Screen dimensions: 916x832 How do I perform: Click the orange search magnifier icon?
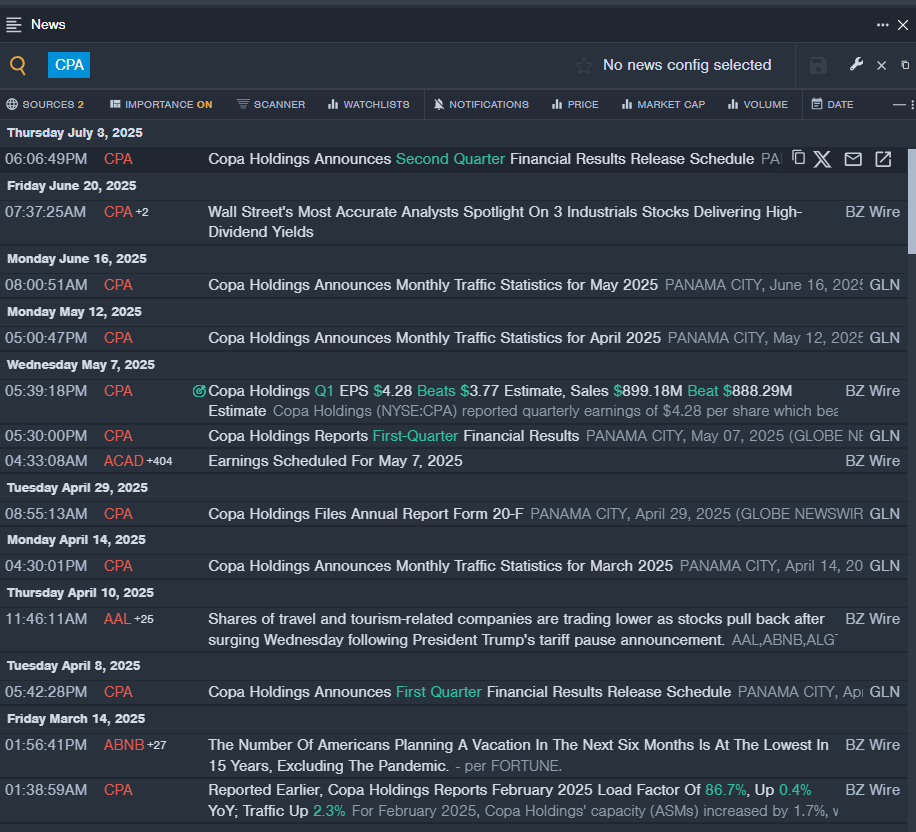tap(18, 65)
